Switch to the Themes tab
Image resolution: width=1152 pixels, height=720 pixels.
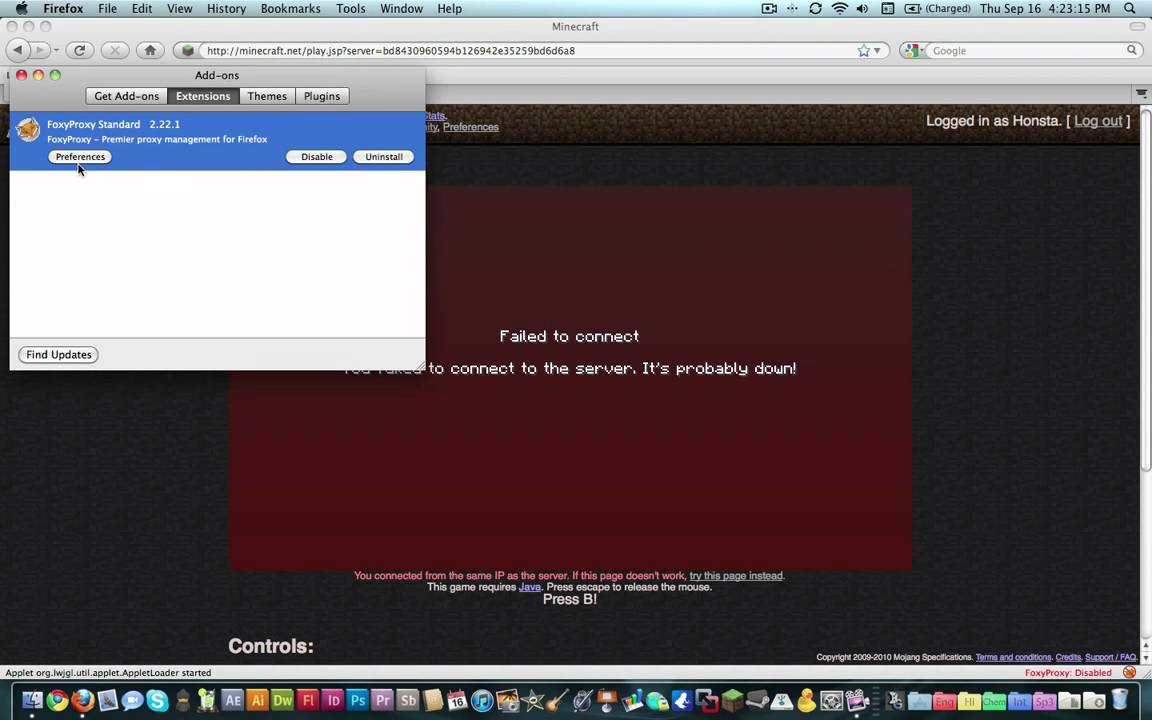click(x=267, y=96)
